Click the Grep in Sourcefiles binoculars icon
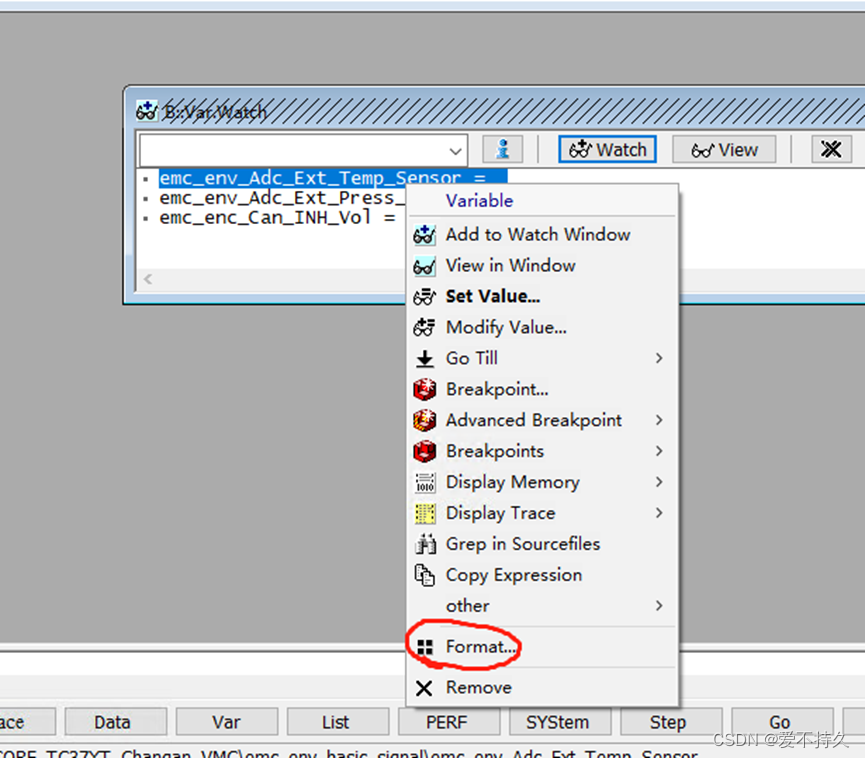Screen dimensions: 865x758 coord(425,544)
